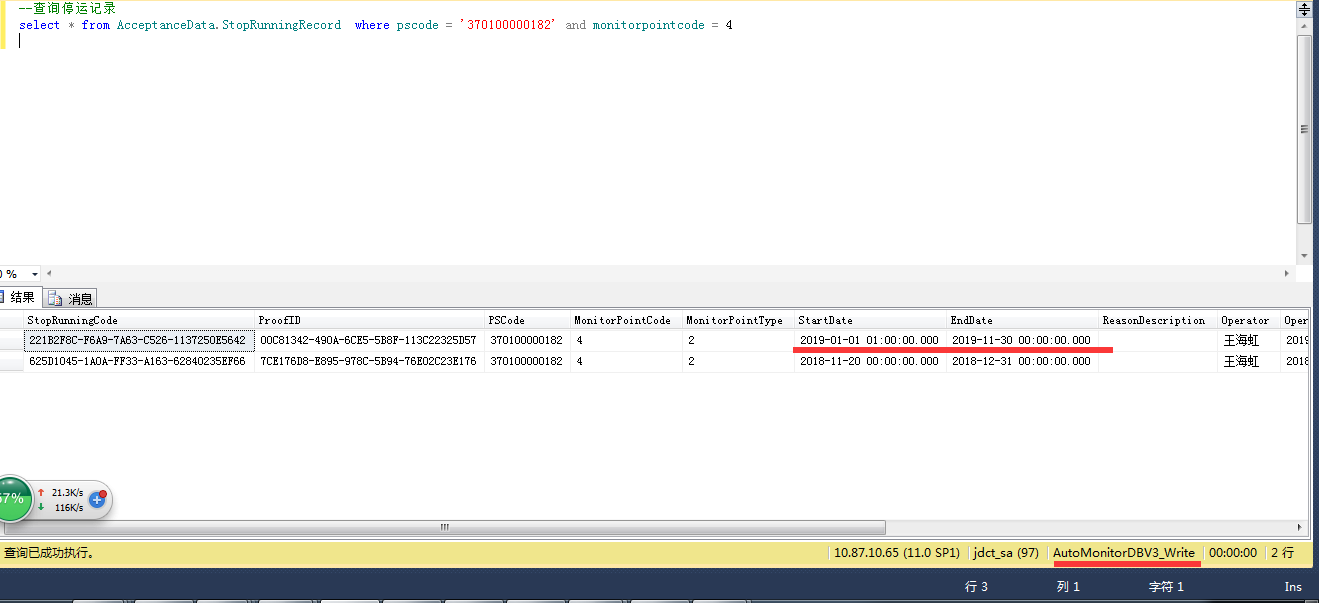Click cell 221B2F8C-F6A9-7A63-C526-1137250E5642
1319x603 pixels.
coord(139,340)
